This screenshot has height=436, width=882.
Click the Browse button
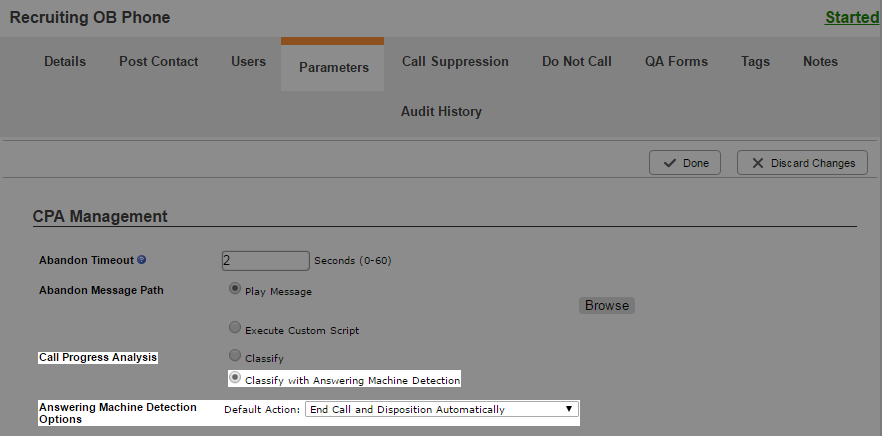pyautogui.click(x=607, y=305)
